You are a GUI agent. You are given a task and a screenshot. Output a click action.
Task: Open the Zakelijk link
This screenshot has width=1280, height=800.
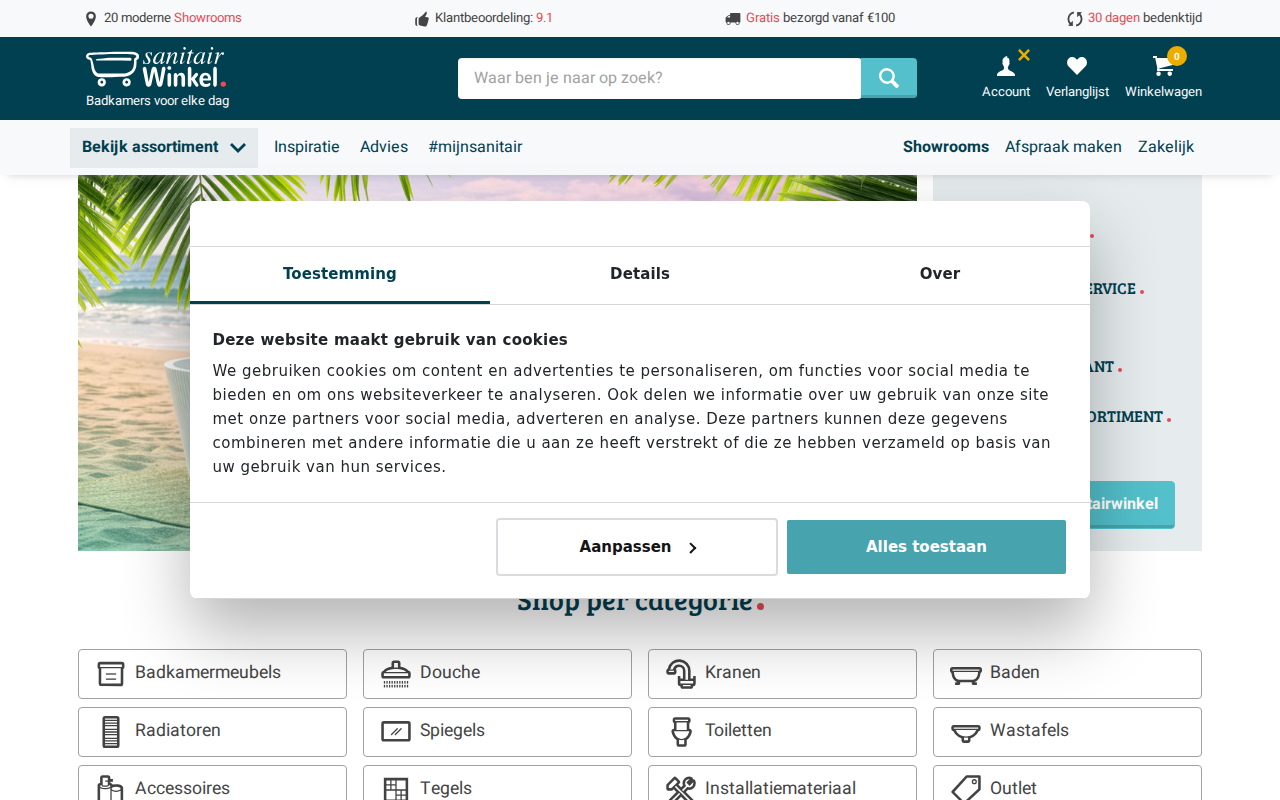coord(1166,147)
